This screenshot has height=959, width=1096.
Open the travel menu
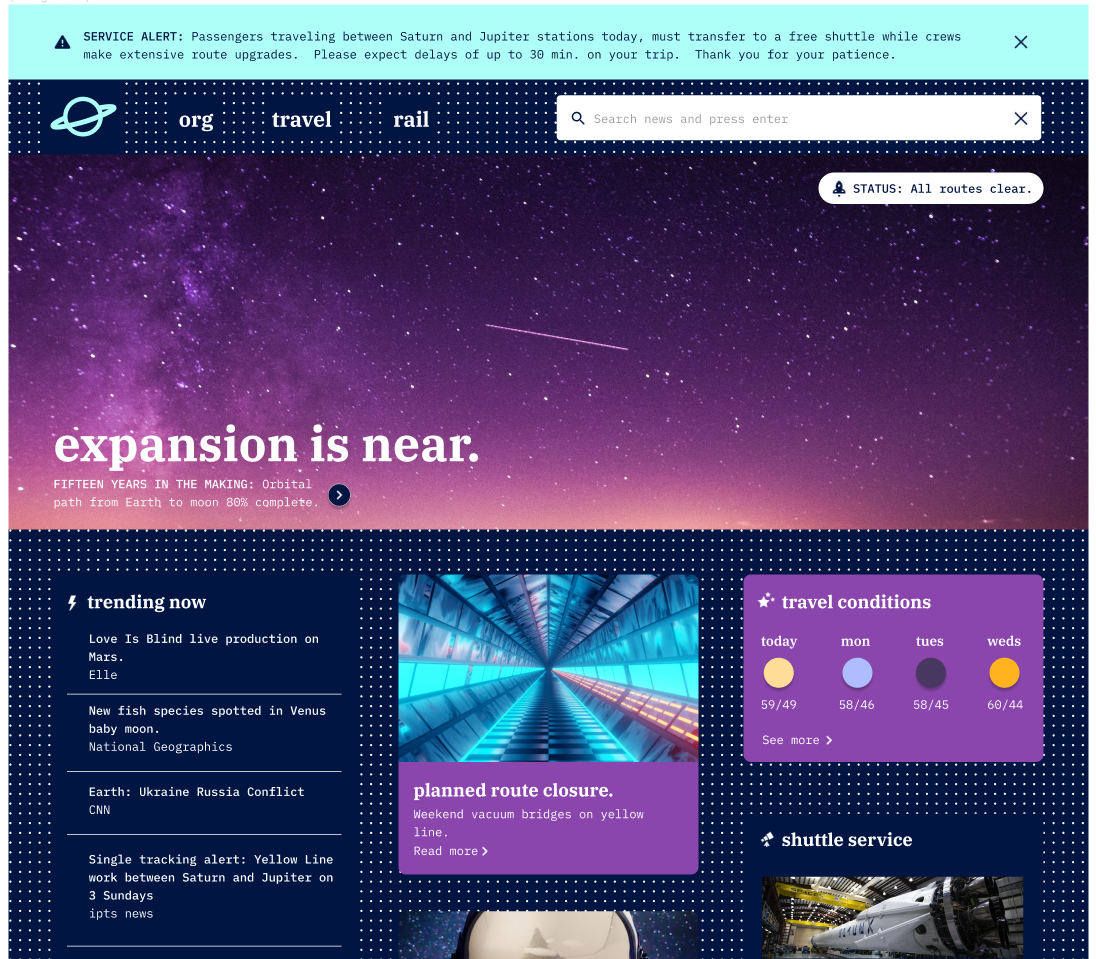(x=301, y=120)
